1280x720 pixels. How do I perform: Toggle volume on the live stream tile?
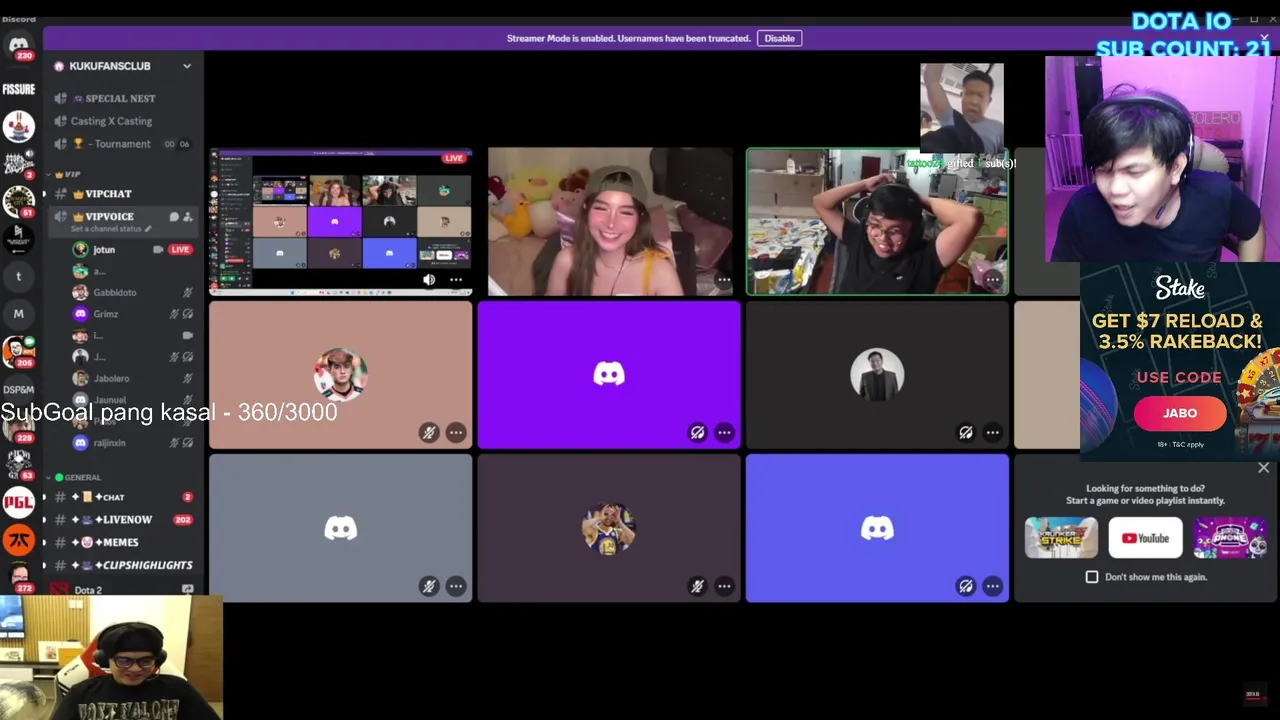(429, 280)
